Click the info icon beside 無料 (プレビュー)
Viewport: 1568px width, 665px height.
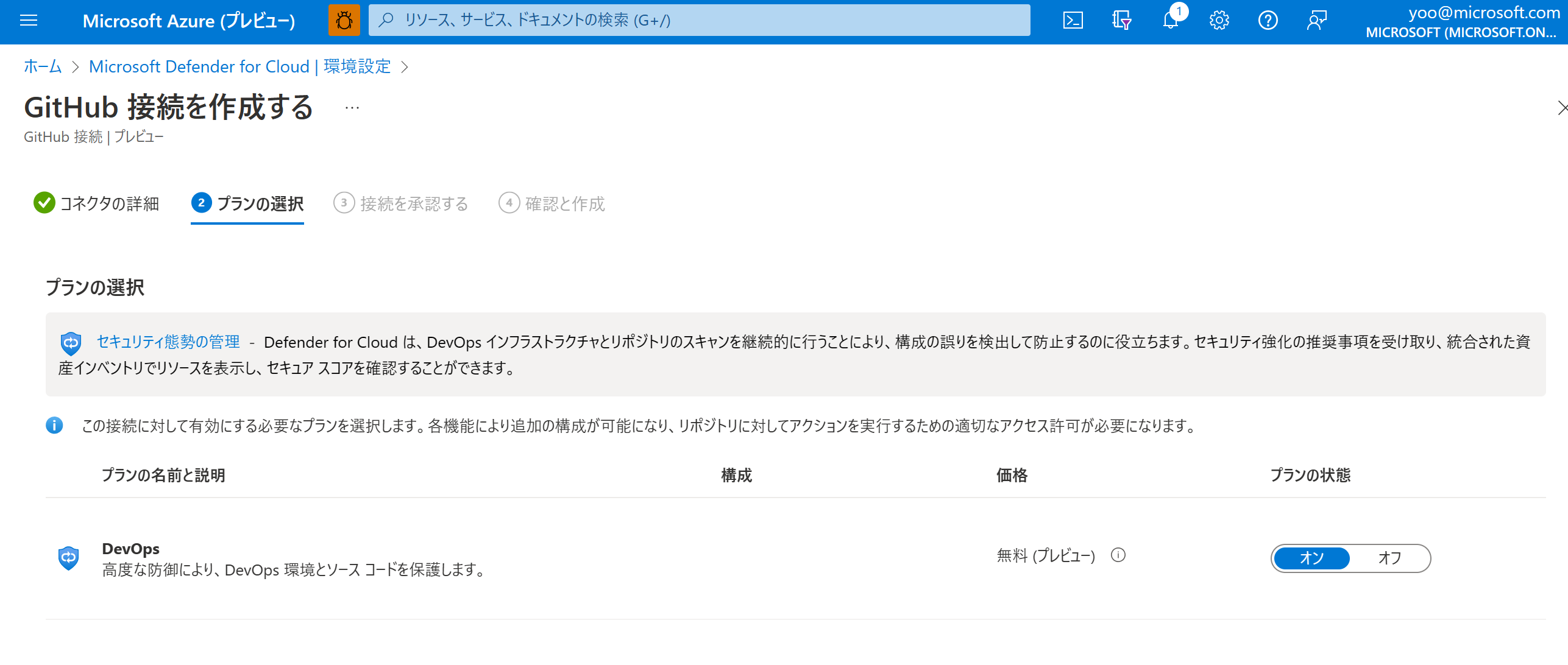coord(1119,555)
